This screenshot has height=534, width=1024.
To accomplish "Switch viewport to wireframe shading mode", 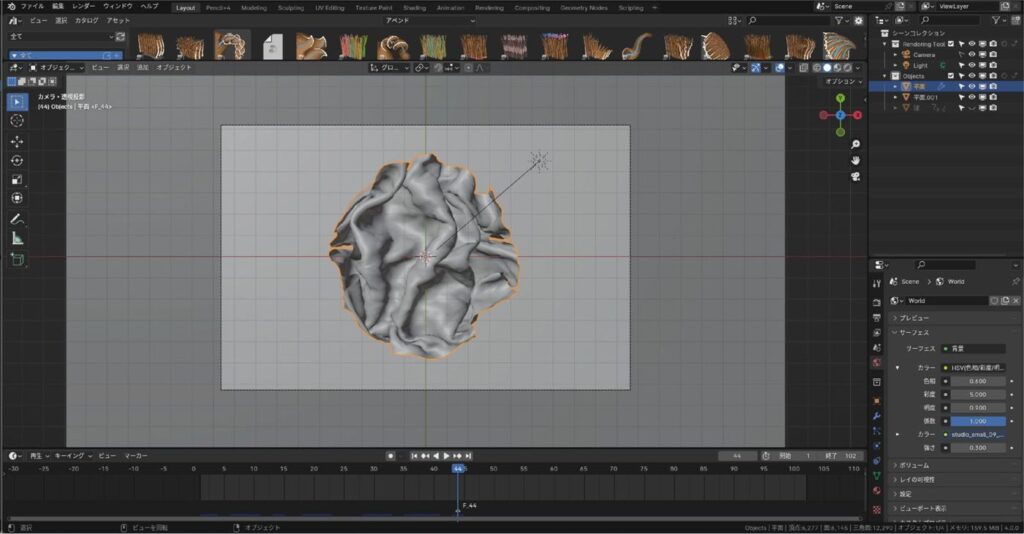I will click(x=816, y=67).
